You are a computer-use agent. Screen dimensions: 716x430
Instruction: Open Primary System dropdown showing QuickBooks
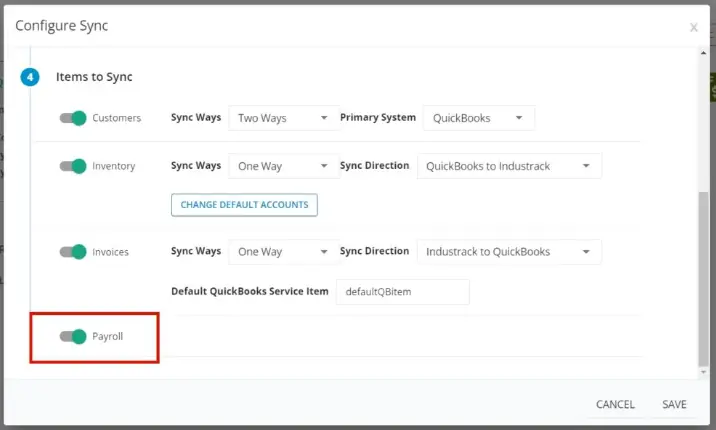pos(478,118)
